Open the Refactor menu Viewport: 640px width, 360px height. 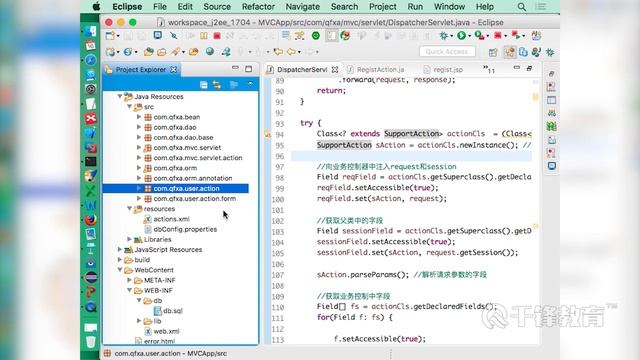[x=258, y=7]
